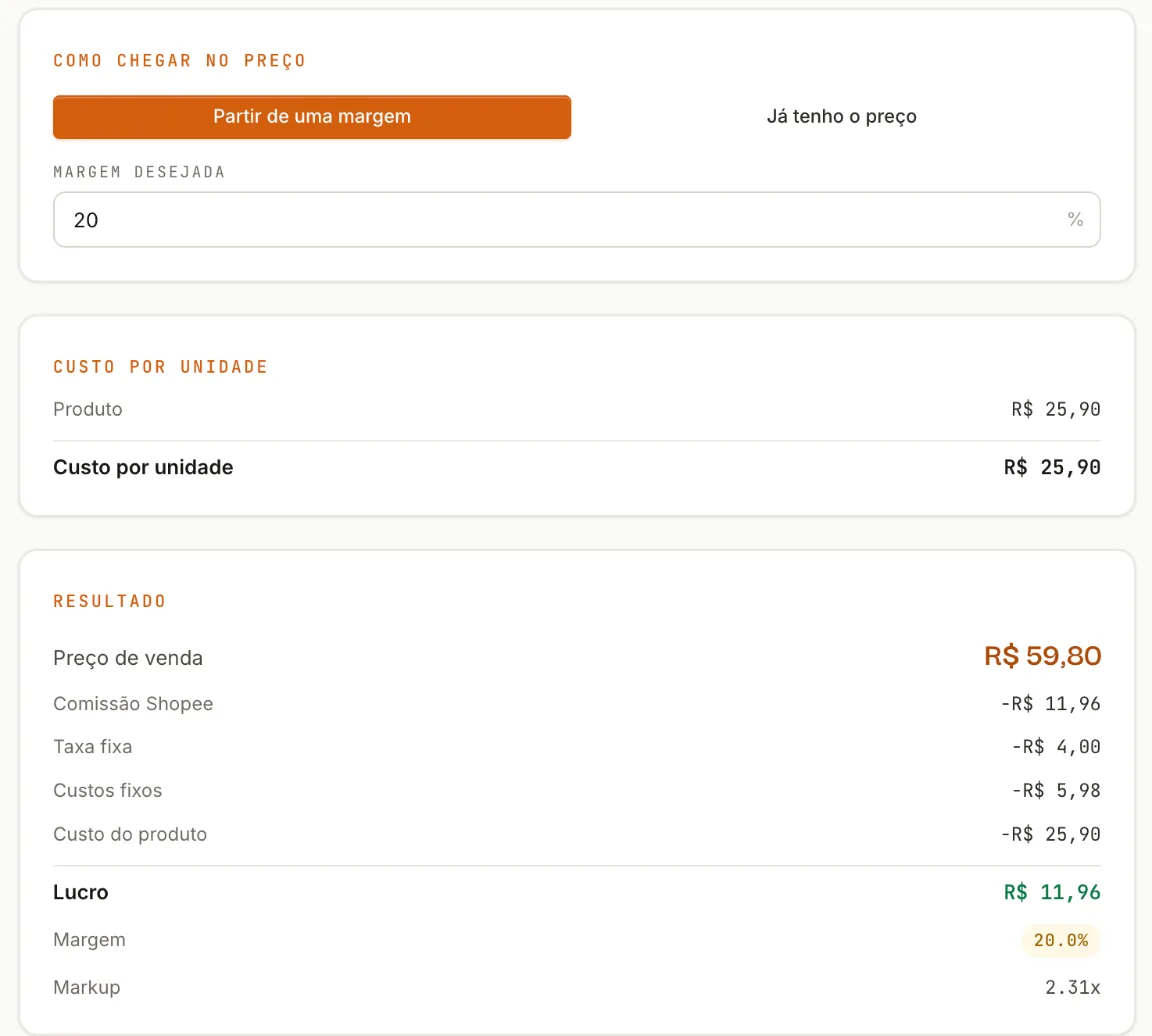The height and width of the screenshot is (1036, 1152).
Task: Click the 20.0% margin badge
Action: (x=1061, y=940)
